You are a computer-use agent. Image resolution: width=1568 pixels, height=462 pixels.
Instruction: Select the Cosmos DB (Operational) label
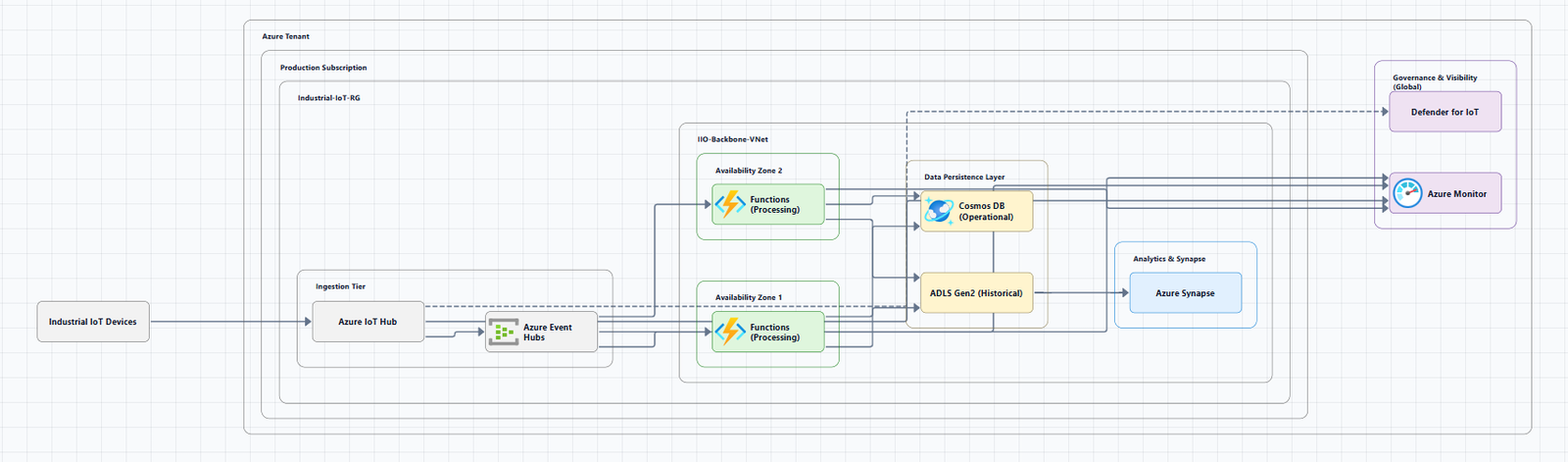point(986,211)
